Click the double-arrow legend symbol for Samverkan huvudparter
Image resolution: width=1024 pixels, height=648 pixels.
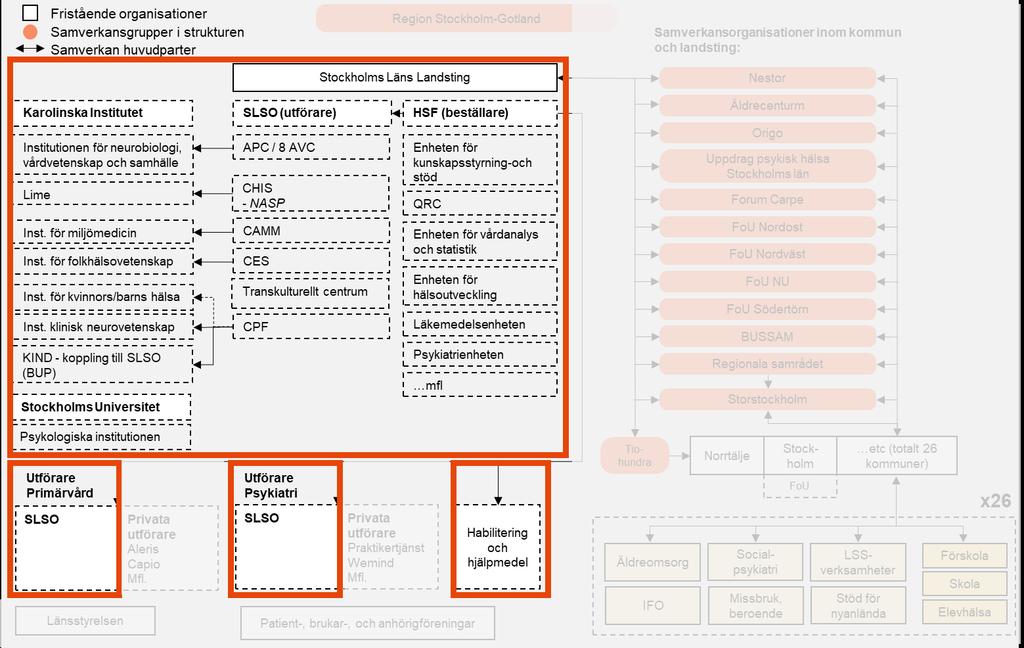click(x=30, y=49)
